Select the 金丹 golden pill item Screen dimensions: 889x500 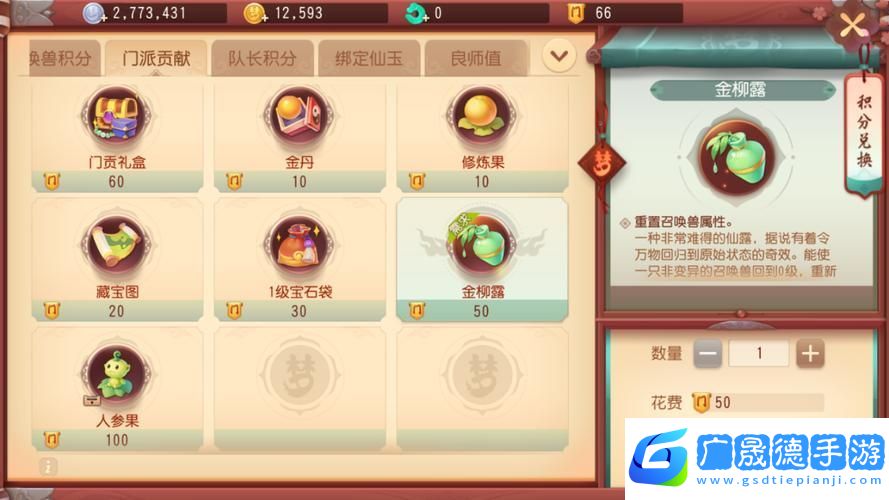point(300,136)
